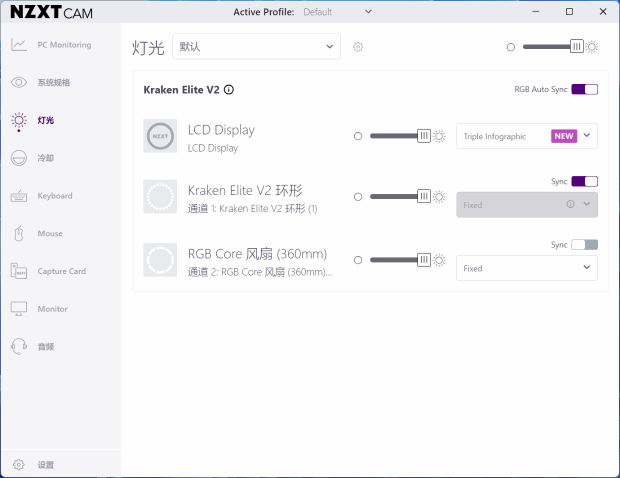The image size is (620, 478).
Task: Toggle RGB Auto Sync switch
Action: point(584,89)
